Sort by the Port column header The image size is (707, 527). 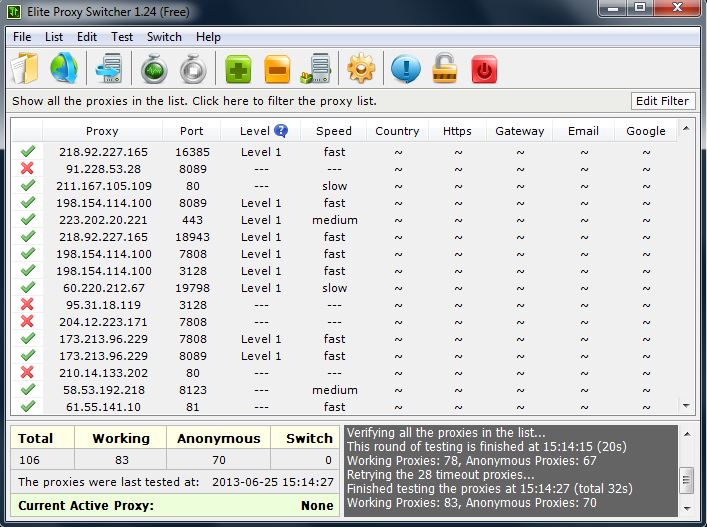(x=192, y=131)
